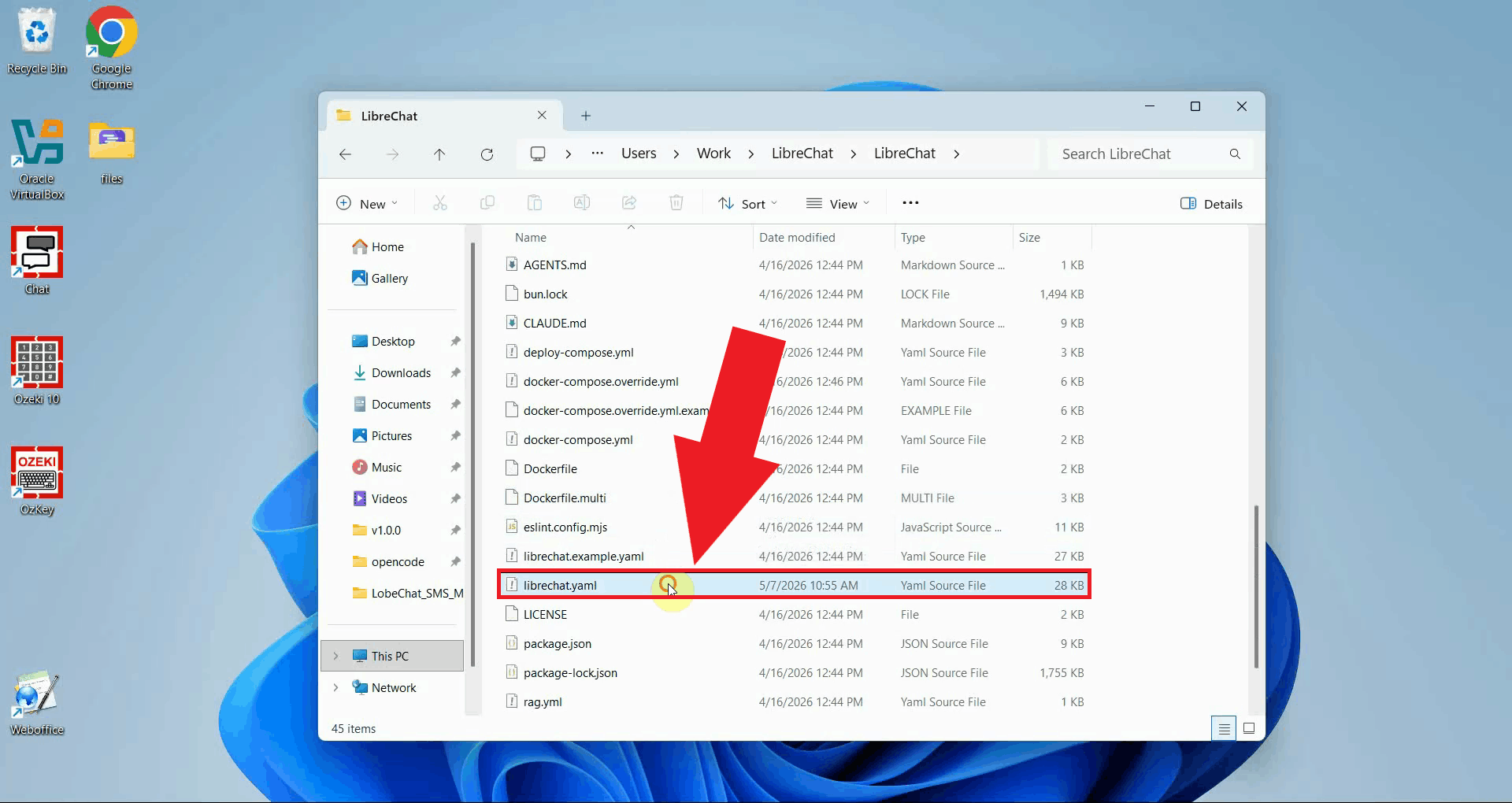Open Recycle Bin desktop icon
This screenshot has height=803, width=1512.
36,41
